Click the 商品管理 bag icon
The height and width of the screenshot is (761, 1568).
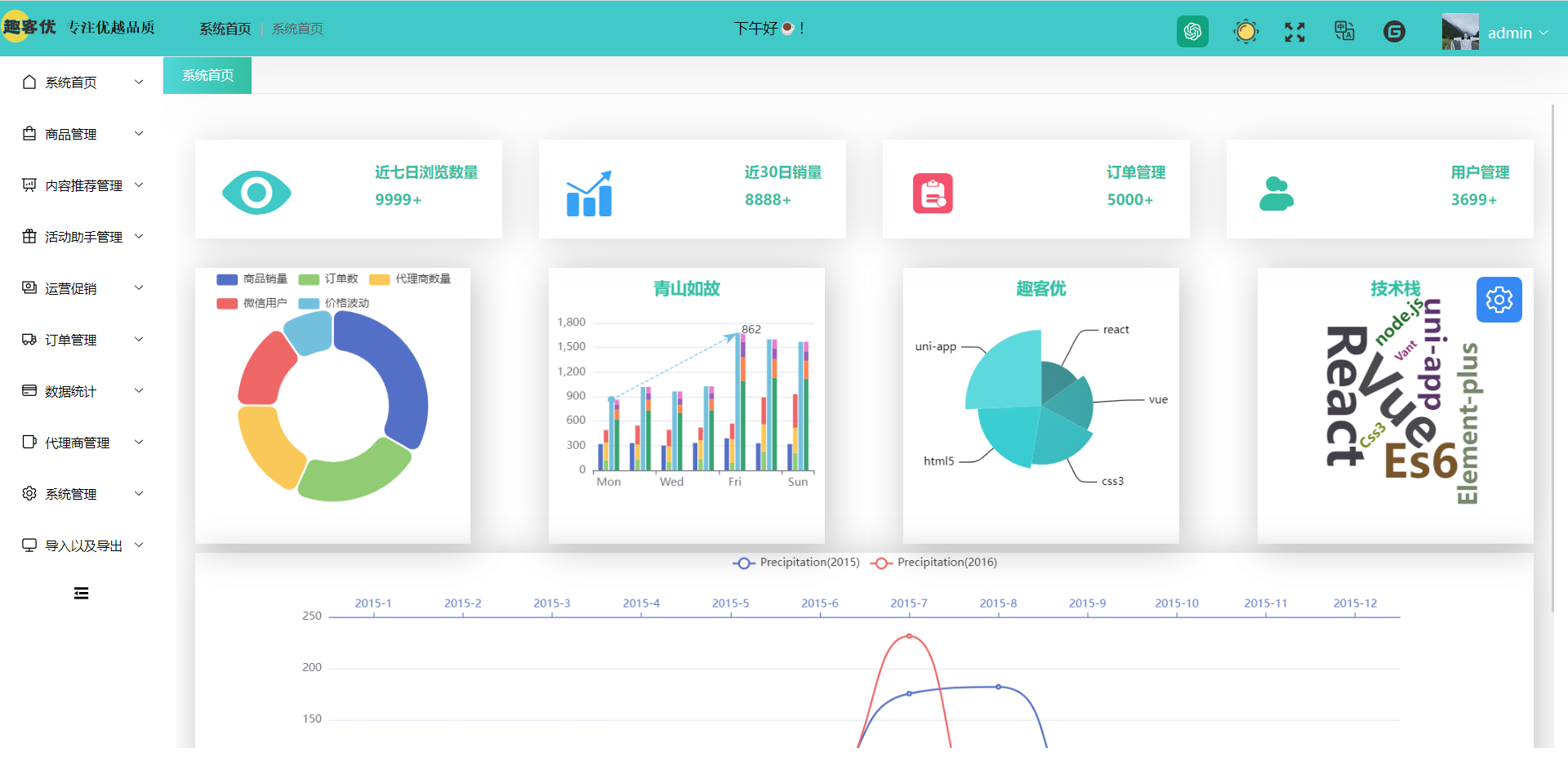29,133
